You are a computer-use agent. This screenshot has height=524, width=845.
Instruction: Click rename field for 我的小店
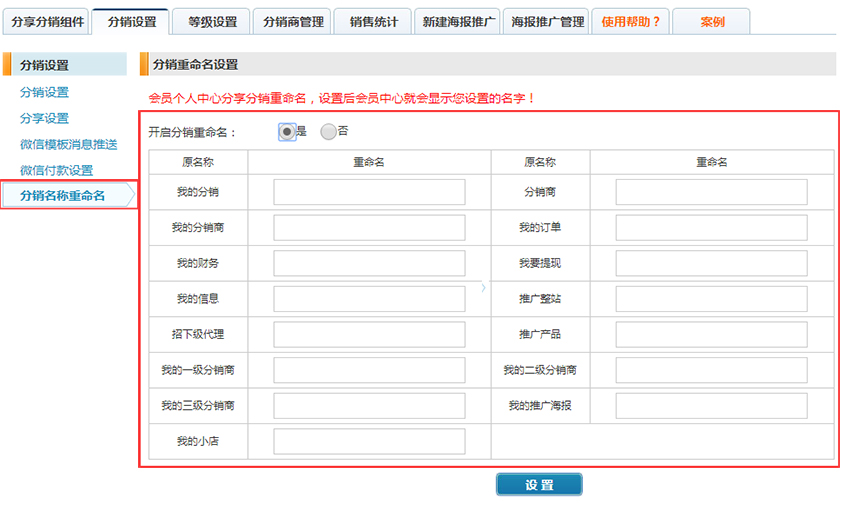tap(369, 441)
